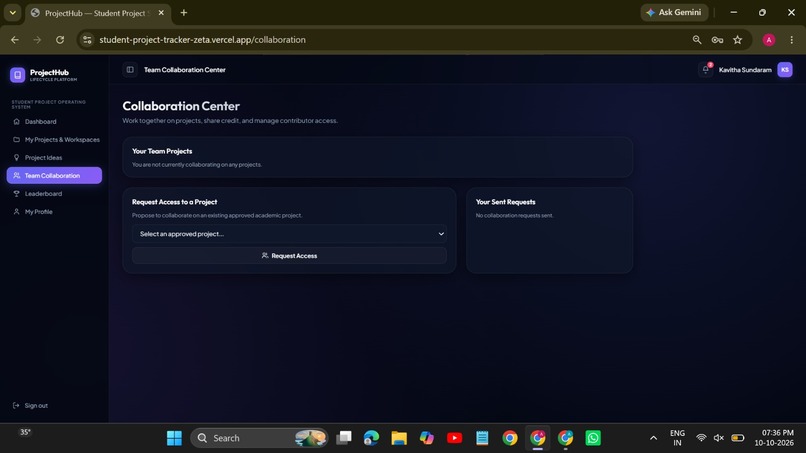Open My Profile page

point(54,212)
